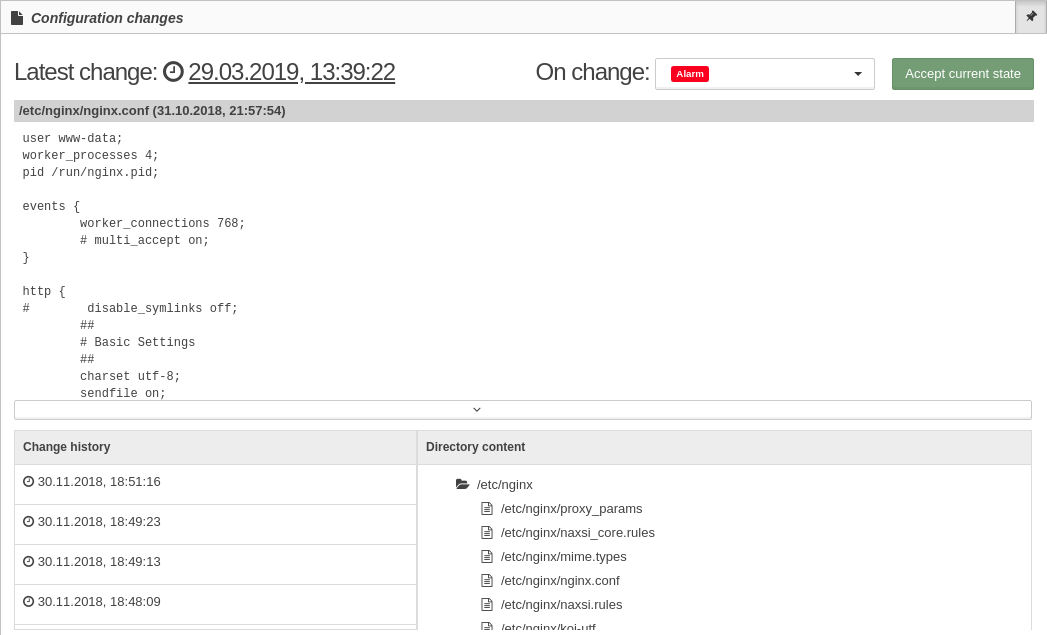Click the file icon beside proxy_params
Screen dimensions: 1047x635
point(487,509)
